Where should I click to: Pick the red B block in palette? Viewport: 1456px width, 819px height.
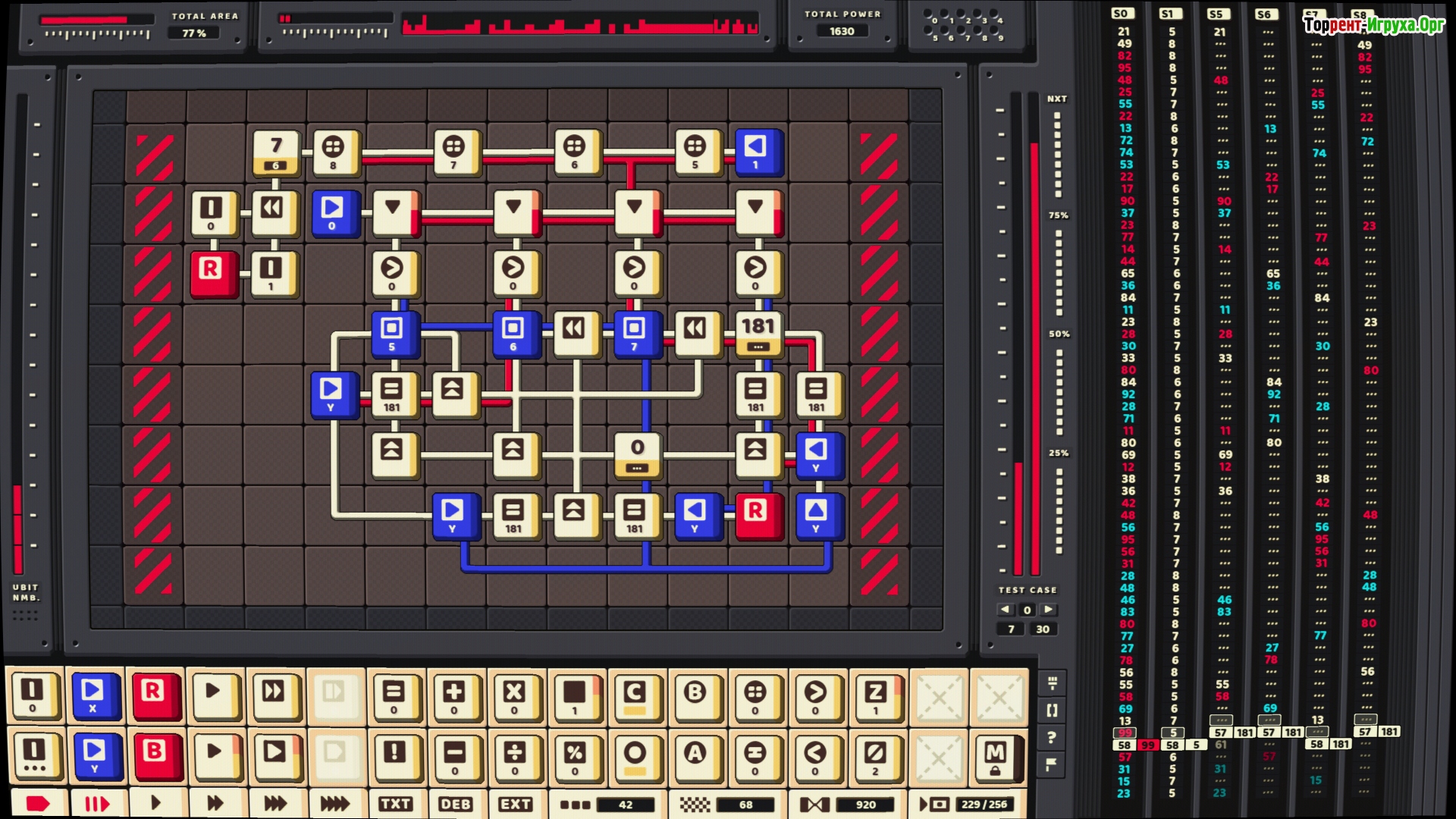(x=155, y=755)
